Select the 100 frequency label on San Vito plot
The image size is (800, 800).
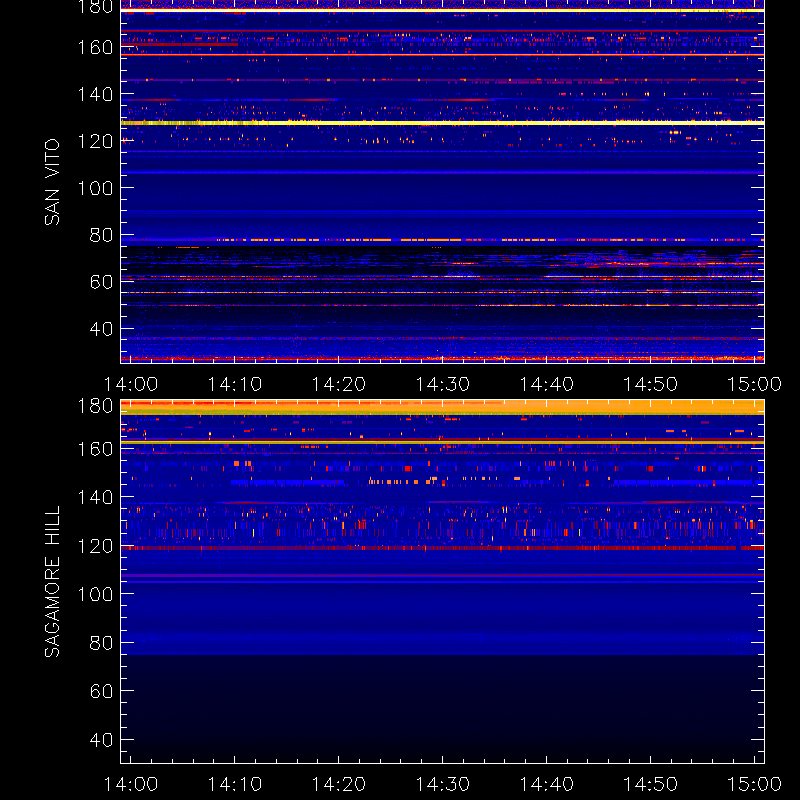[95, 188]
